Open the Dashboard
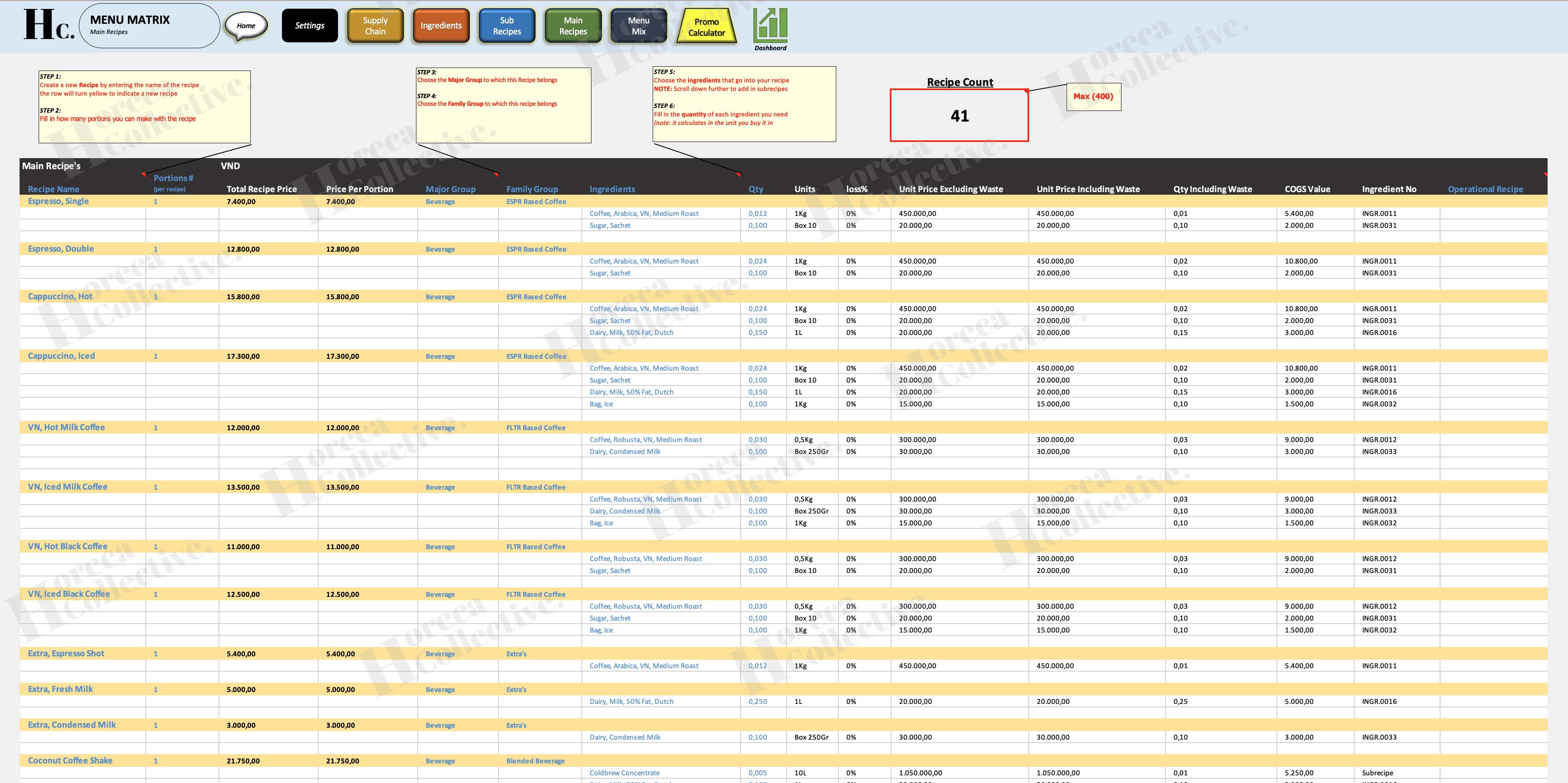This screenshot has width=1568, height=783. click(x=770, y=26)
